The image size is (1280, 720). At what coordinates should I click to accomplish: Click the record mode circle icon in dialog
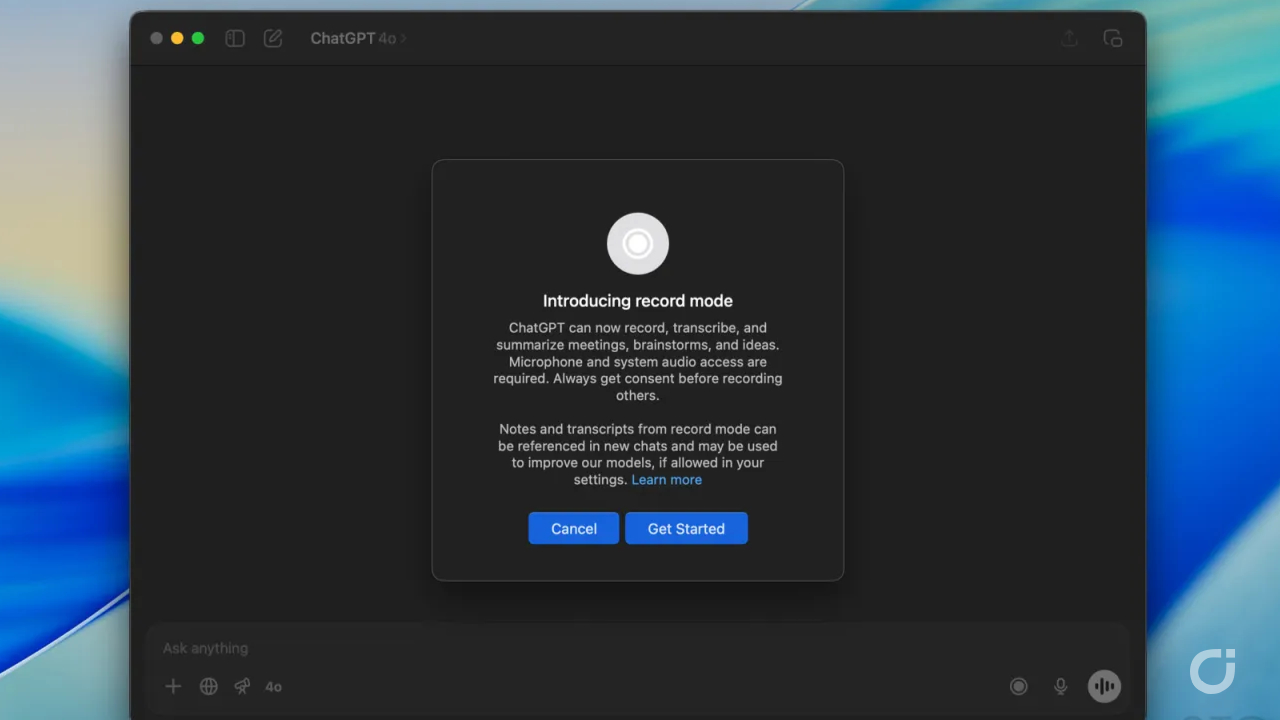point(638,243)
